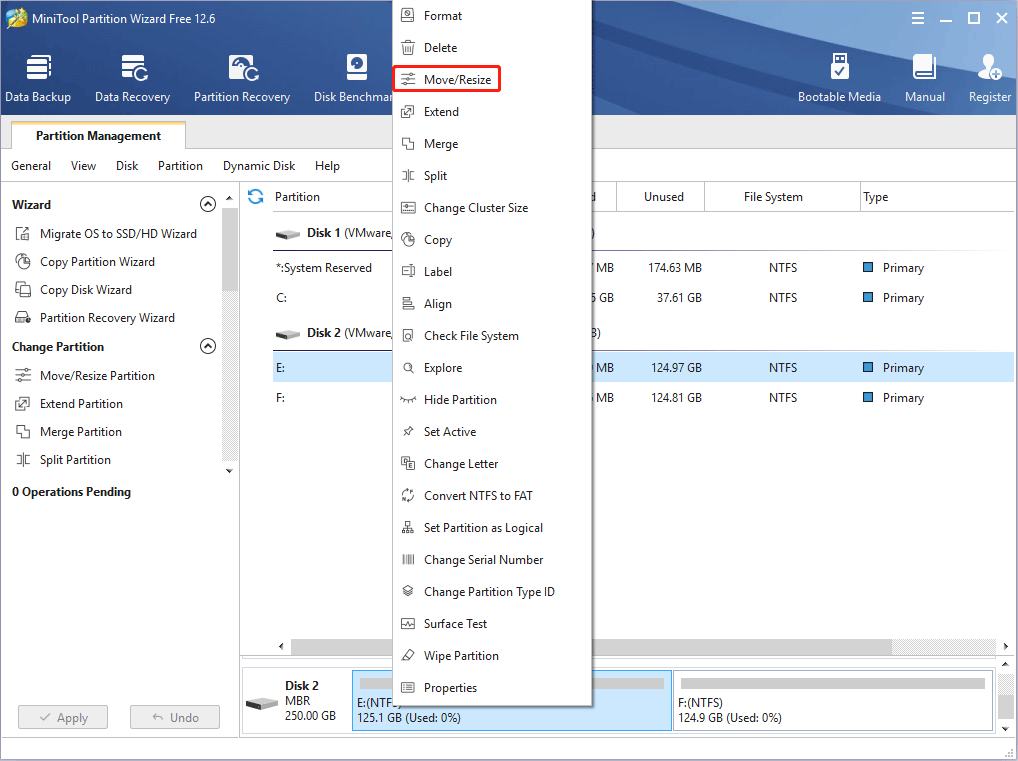Image resolution: width=1018 pixels, height=761 pixels.
Task: Click Split Partition in the sidebar
Action: click(x=63, y=460)
